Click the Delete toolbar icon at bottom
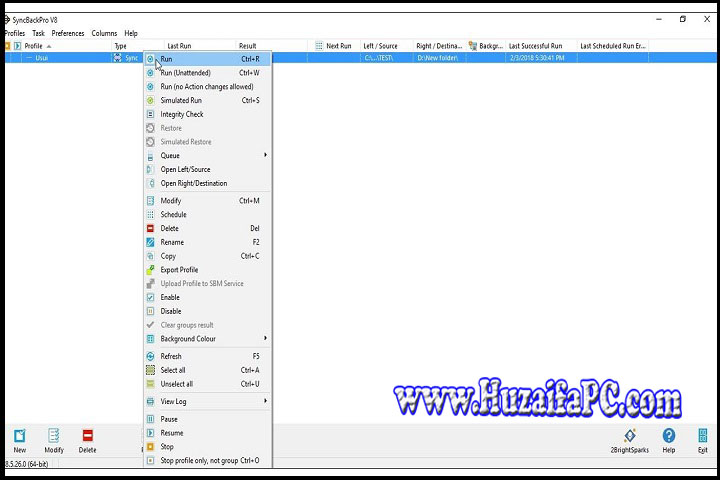Image resolution: width=720 pixels, height=480 pixels. 87,435
